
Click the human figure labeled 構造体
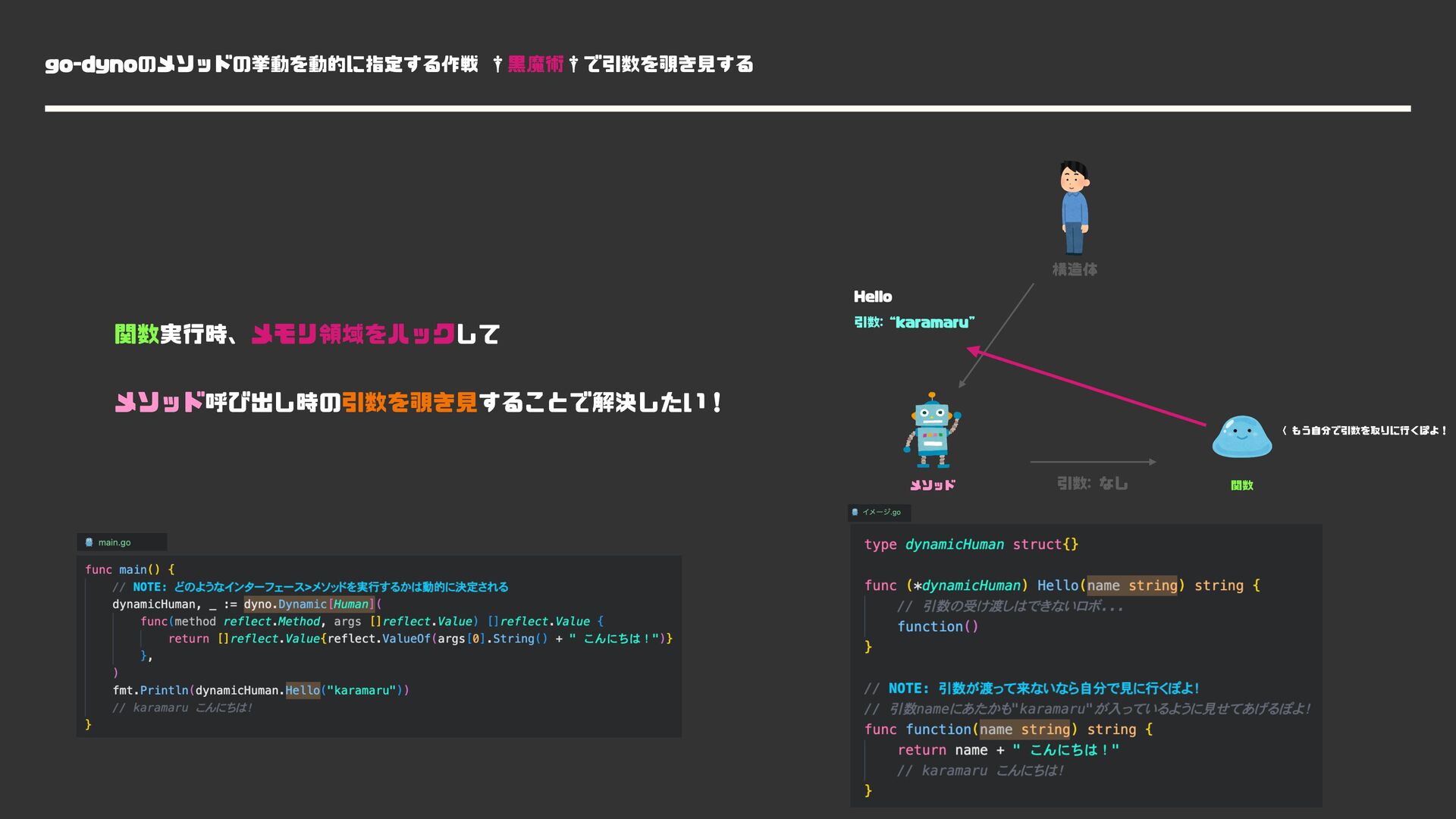click(1074, 207)
